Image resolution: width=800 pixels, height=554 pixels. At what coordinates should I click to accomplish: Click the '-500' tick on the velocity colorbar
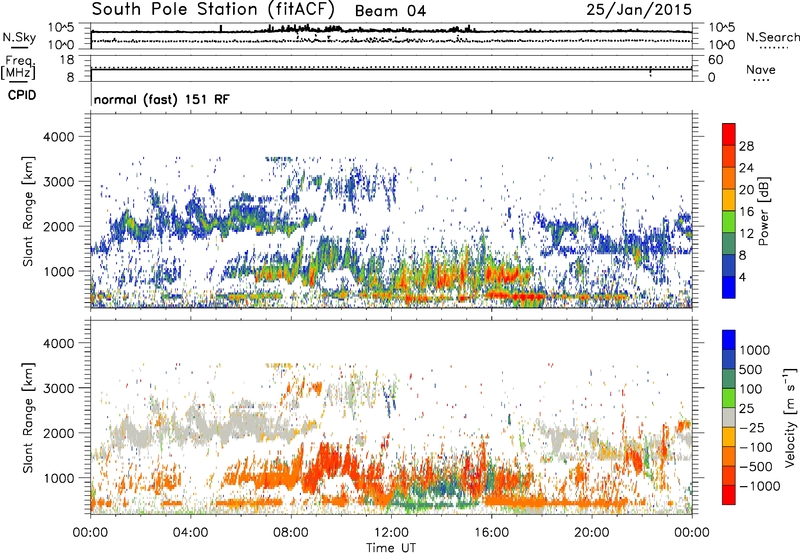pyautogui.click(x=756, y=466)
